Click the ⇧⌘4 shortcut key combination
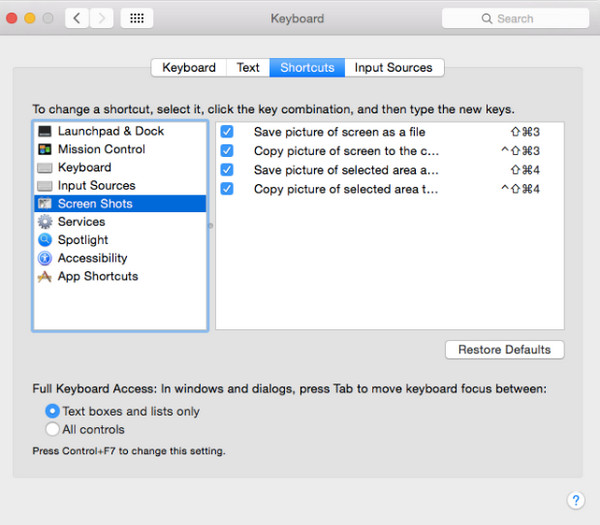Image resolution: width=600 pixels, height=525 pixels. 524,170
